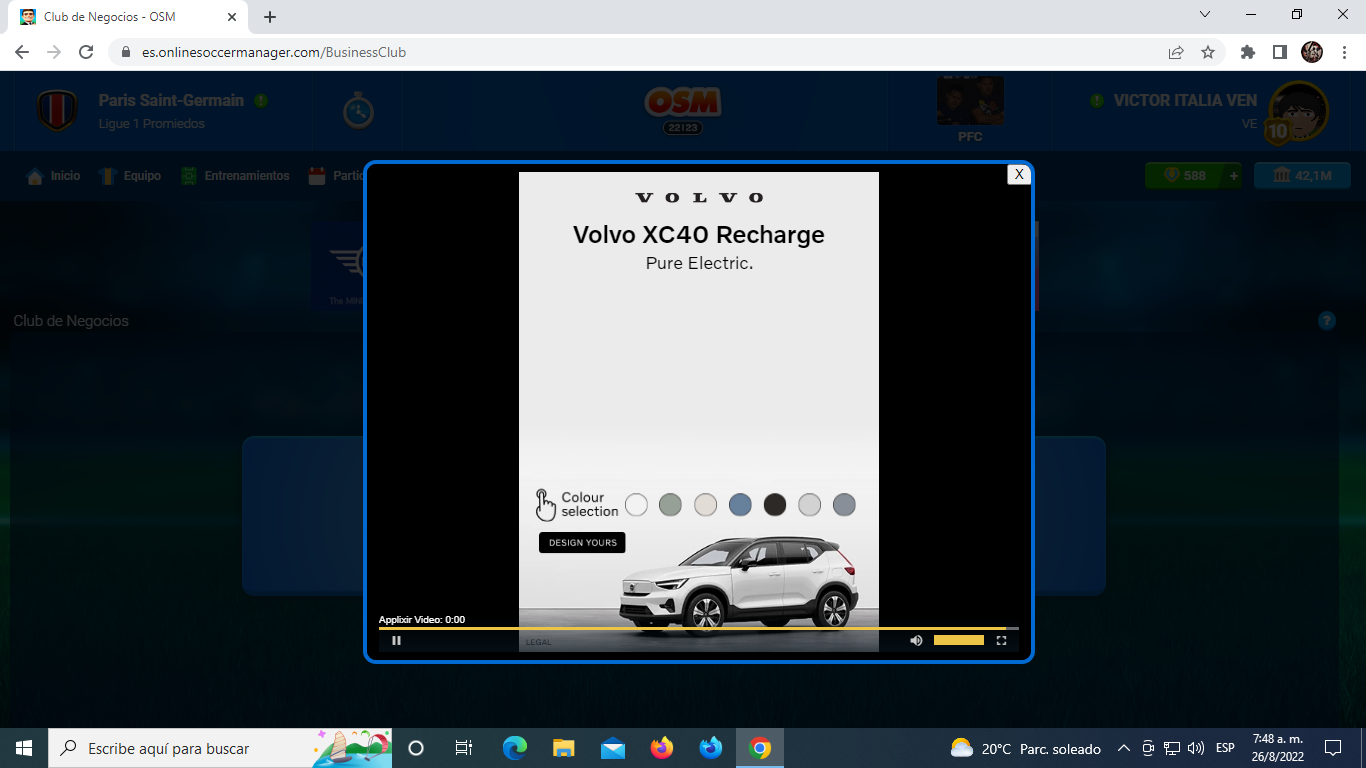Select the beige colour swatch
The height and width of the screenshot is (768, 1366).
(705, 505)
